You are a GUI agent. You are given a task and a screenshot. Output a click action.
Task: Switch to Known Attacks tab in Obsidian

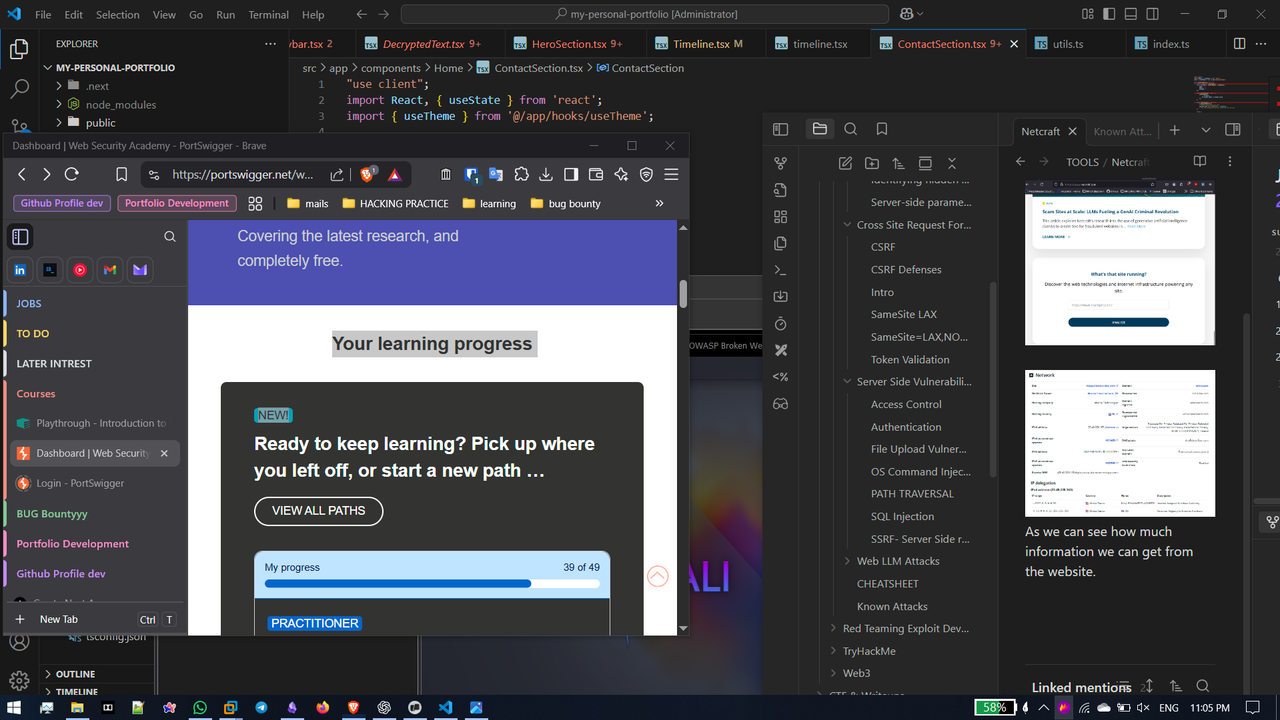point(1122,131)
